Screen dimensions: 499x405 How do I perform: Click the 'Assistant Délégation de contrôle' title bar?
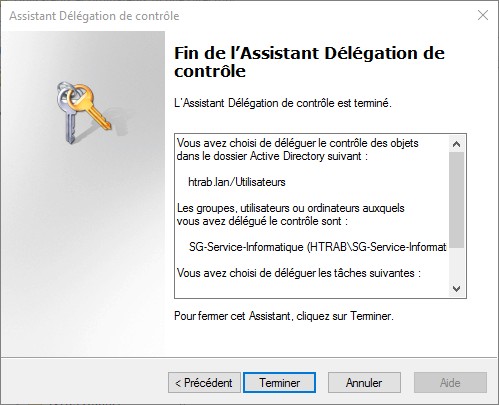pos(94,16)
